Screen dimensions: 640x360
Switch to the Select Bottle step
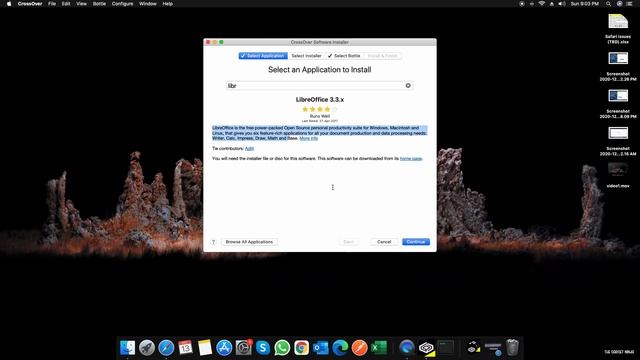(x=344, y=56)
